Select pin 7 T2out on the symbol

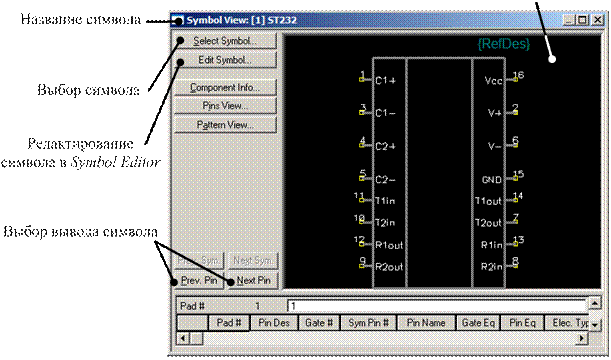(x=516, y=222)
